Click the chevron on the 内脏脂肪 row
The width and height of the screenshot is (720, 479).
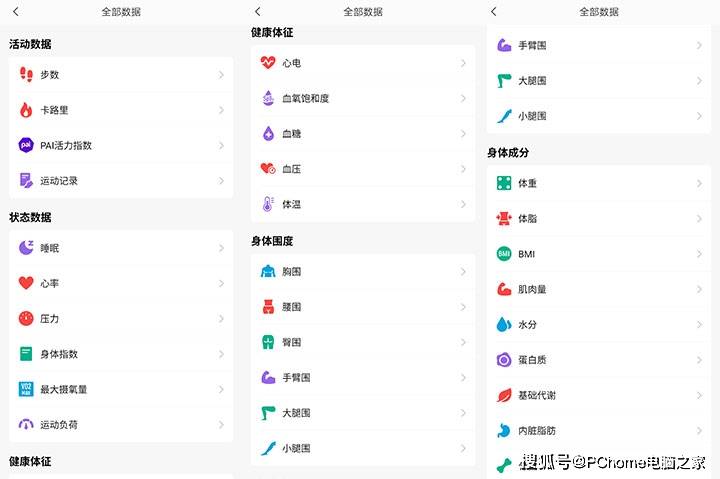tap(699, 430)
